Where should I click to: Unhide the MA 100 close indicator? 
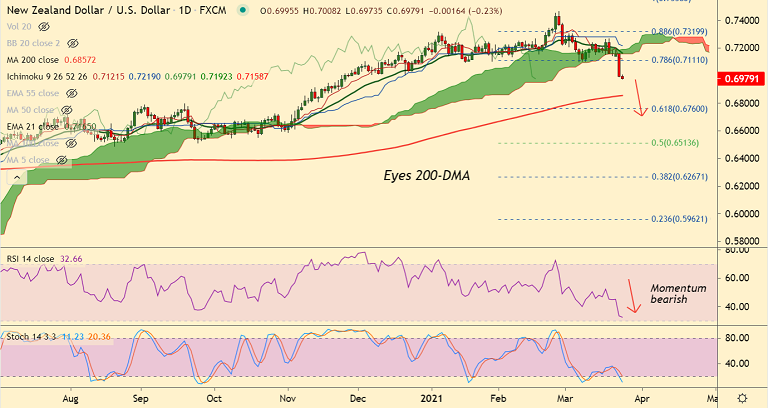click(71, 143)
